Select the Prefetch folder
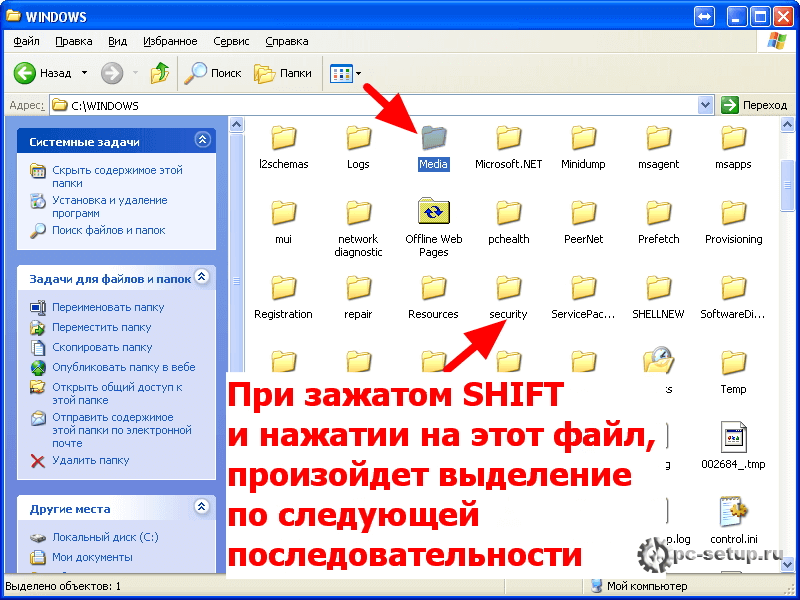Screen dimensions: 800x600 (658, 222)
